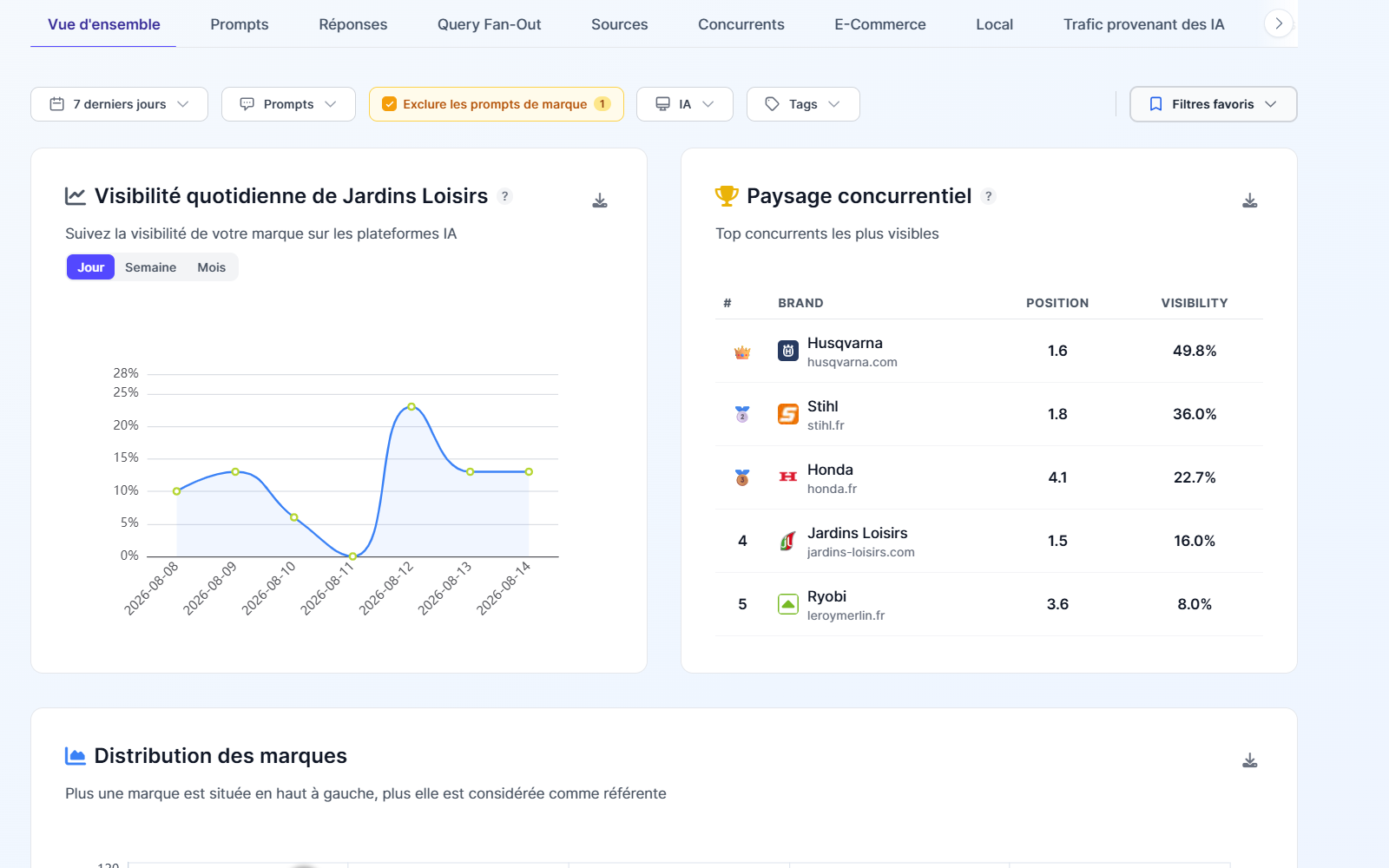Click the 2026-08-09 data point
This screenshot has height=868, width=1389.
(235, 471)
